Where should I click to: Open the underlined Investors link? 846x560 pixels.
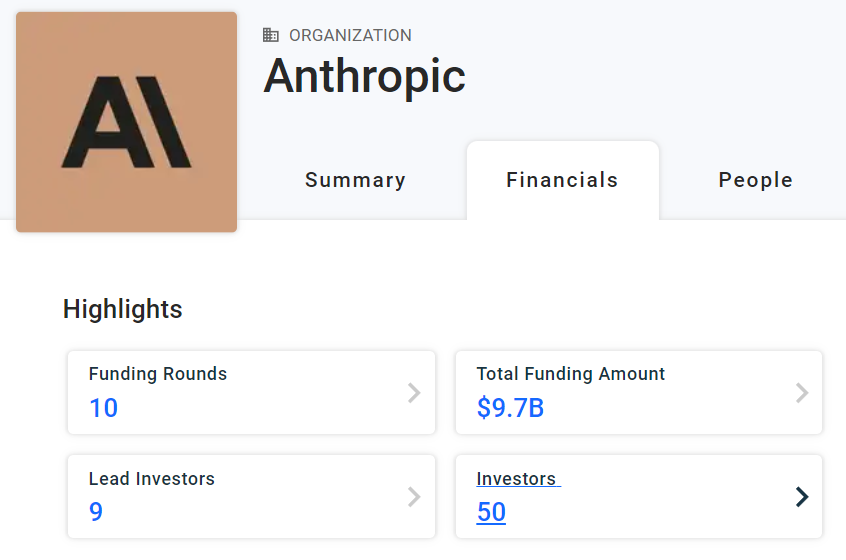click(516, 479)
